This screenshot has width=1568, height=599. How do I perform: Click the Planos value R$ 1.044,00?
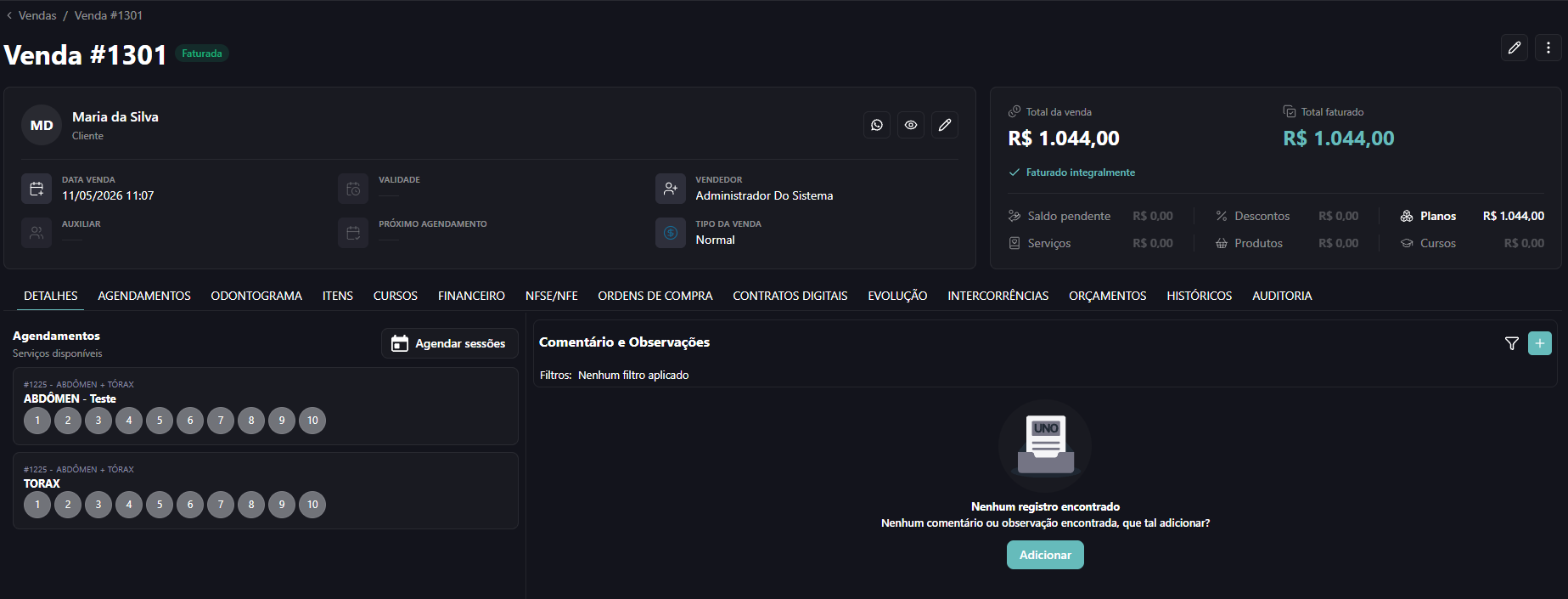[x=1514, y=216]
